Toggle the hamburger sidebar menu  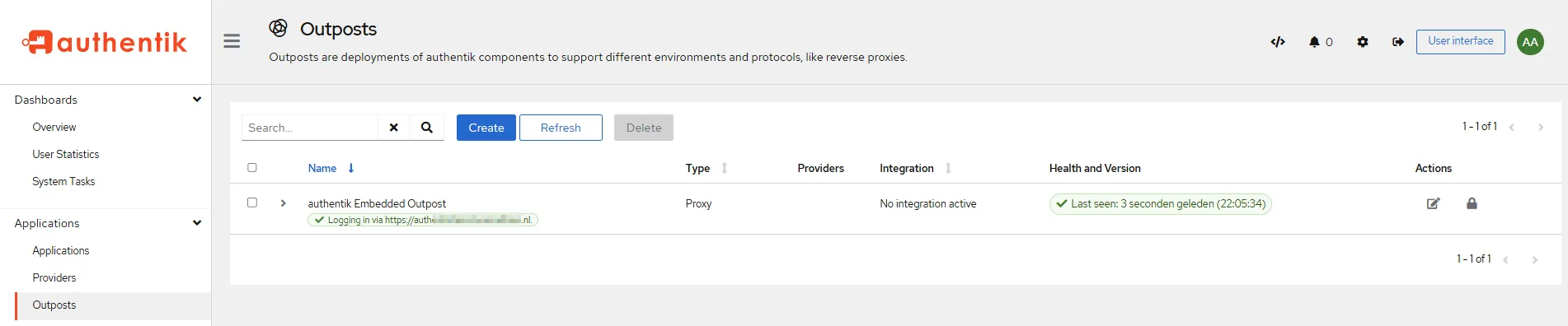click(x=232, y=41)
